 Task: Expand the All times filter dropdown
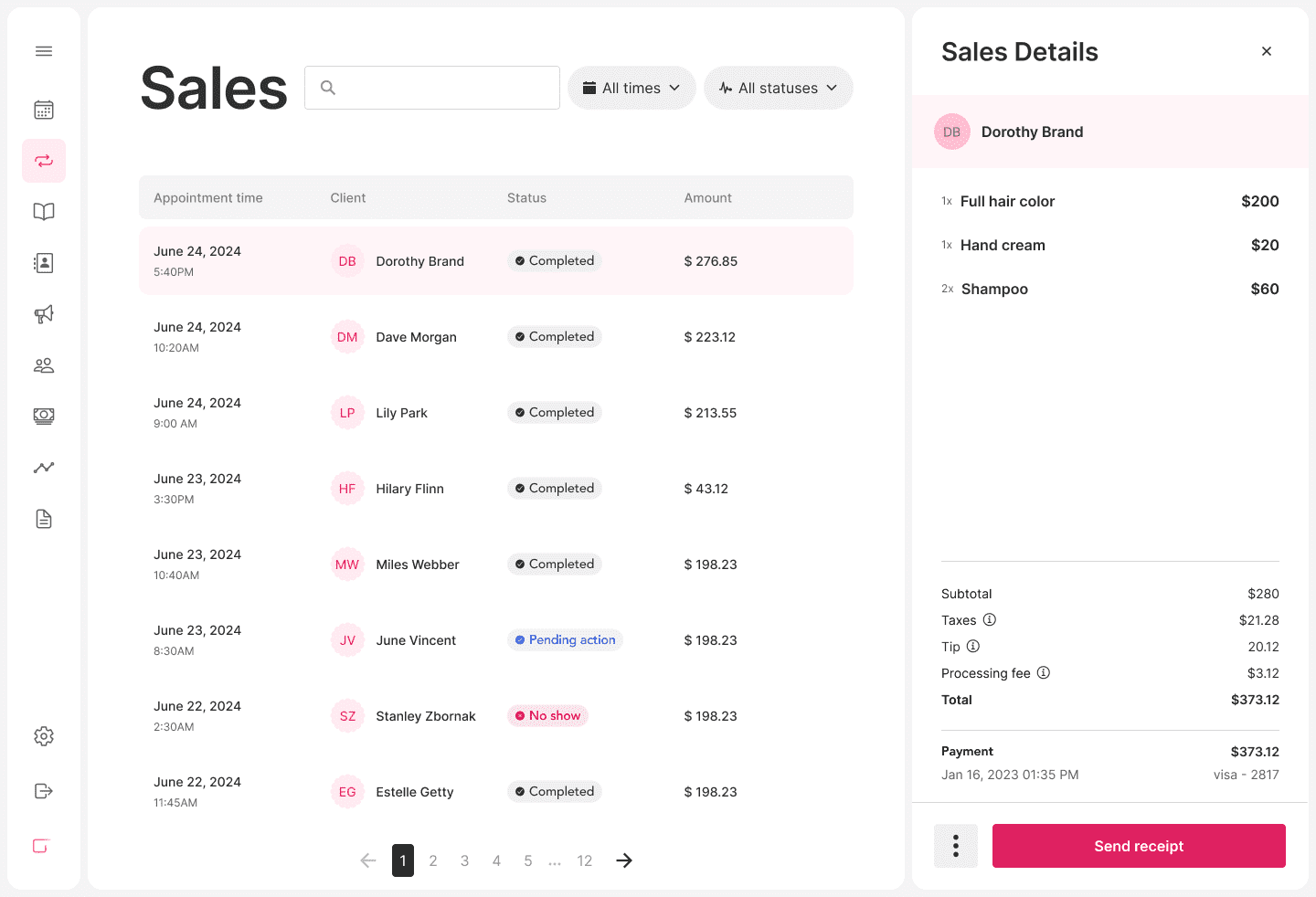coord(631,88)
